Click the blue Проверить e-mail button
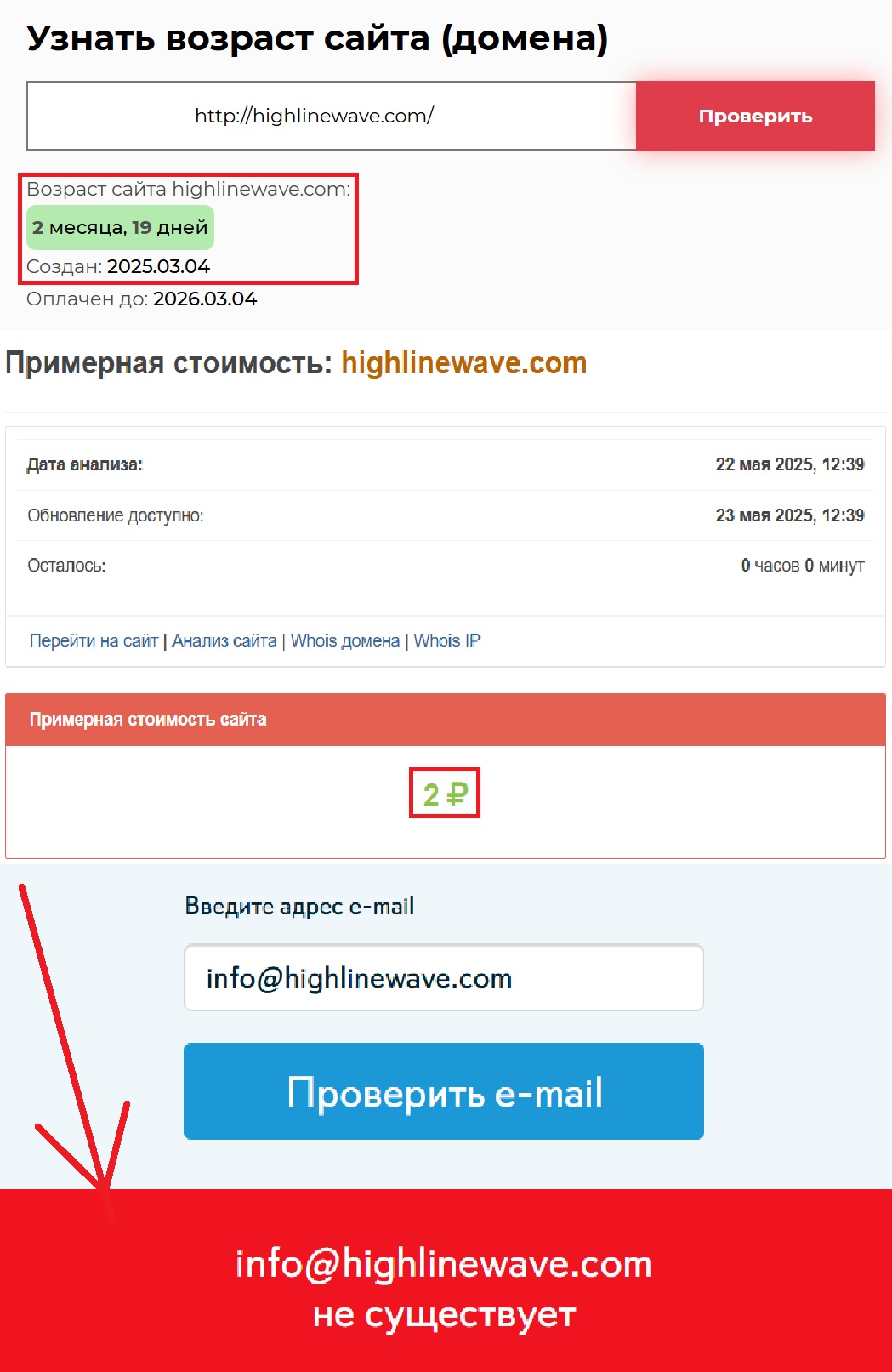 point(444,1091)
